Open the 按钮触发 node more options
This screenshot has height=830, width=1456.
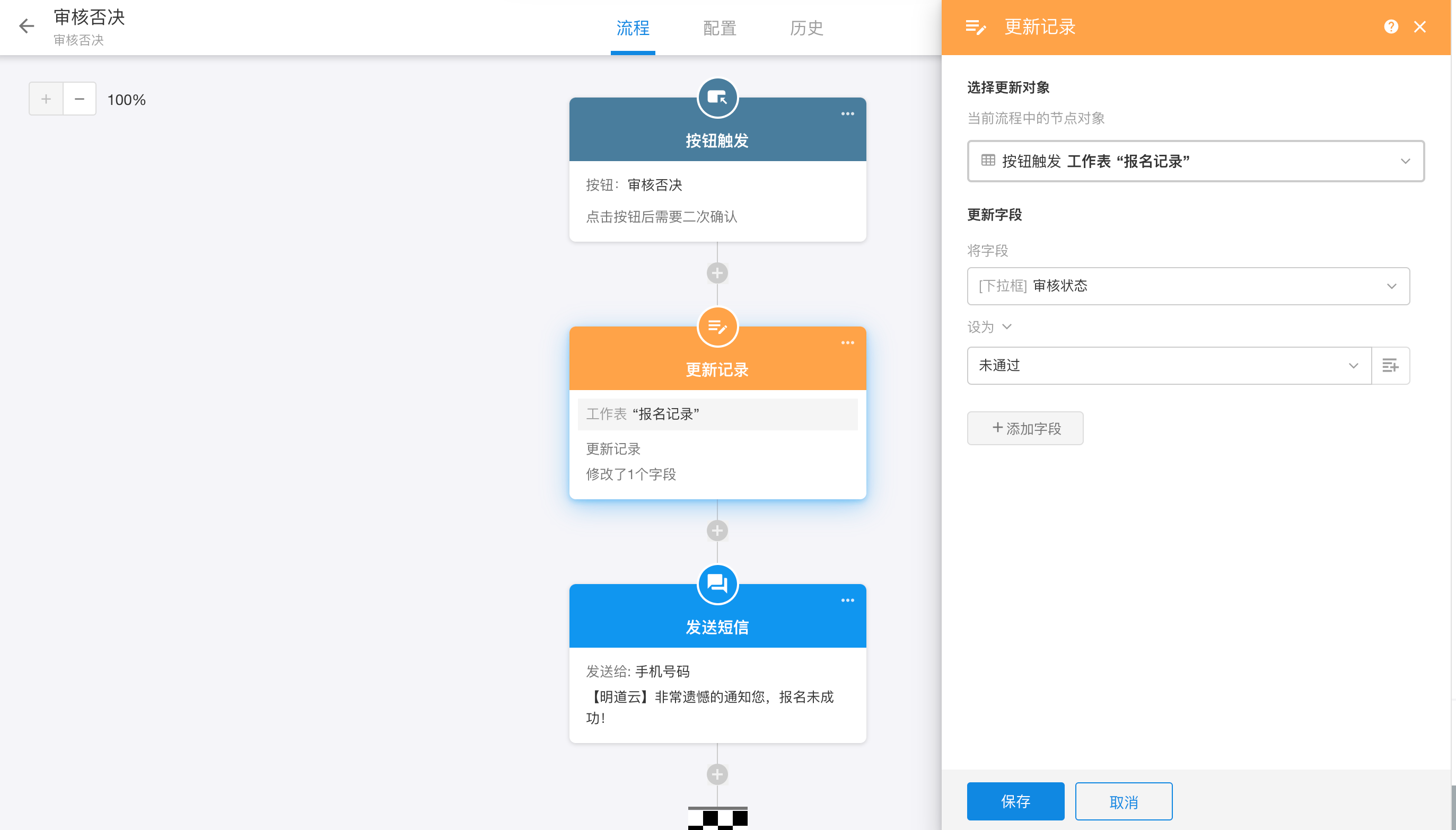pos(847,114)
